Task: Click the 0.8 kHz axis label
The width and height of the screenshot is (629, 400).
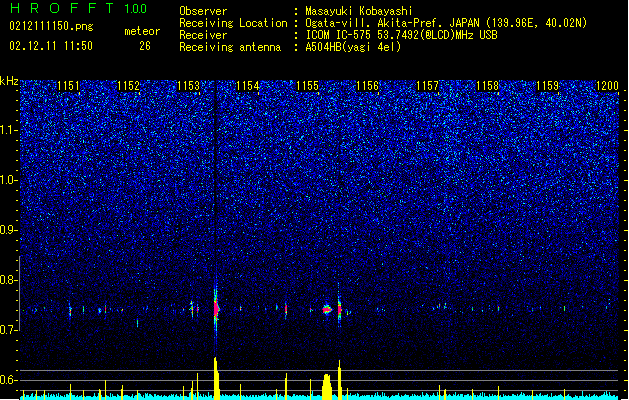Action: [x=9, y=280]
